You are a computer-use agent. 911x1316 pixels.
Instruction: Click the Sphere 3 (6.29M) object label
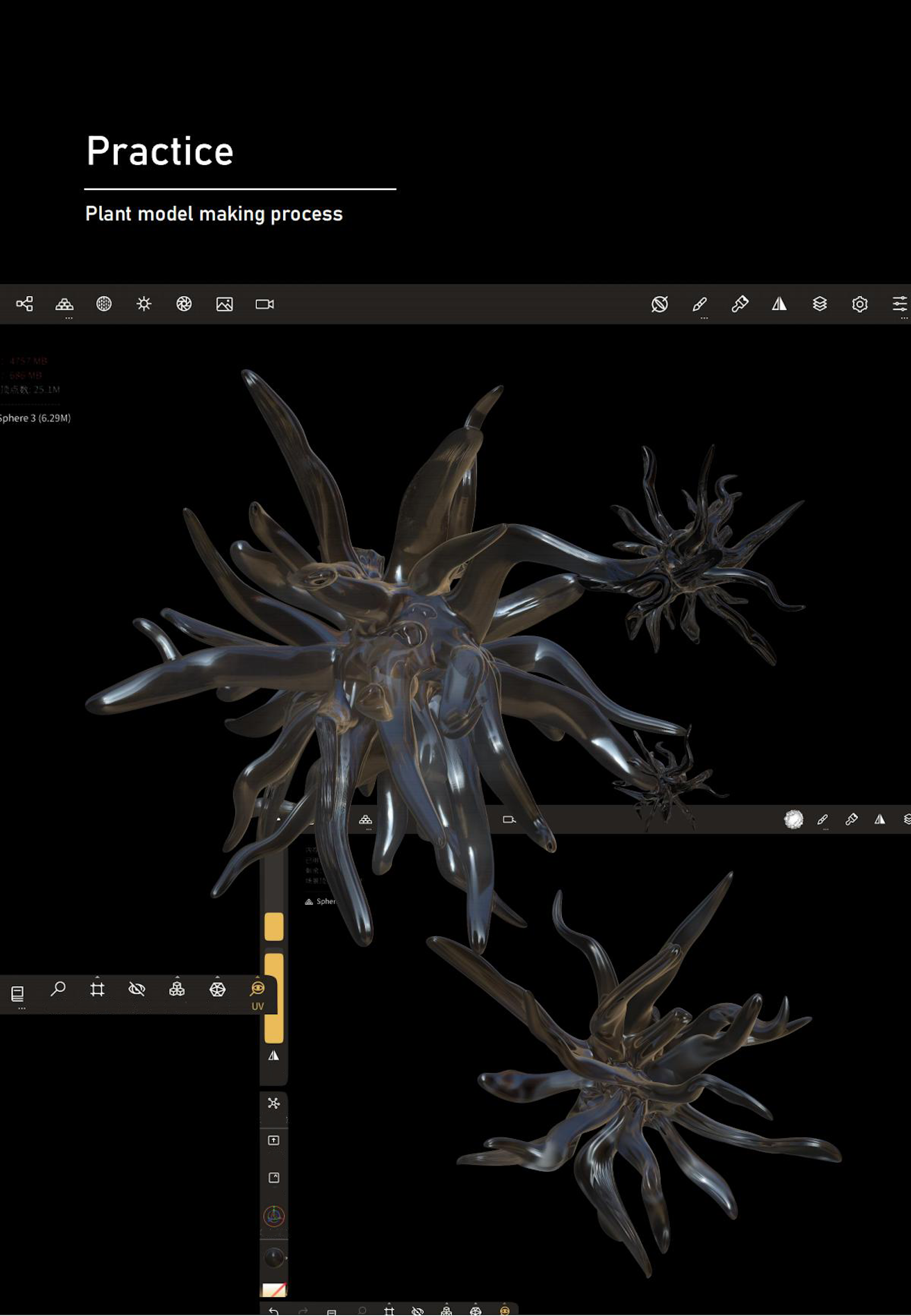(x=35, y=418)
